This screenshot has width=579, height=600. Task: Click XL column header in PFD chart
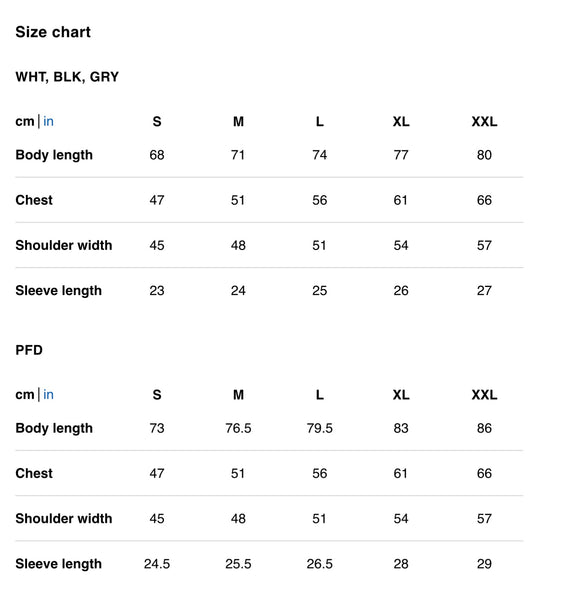point(401,395)
